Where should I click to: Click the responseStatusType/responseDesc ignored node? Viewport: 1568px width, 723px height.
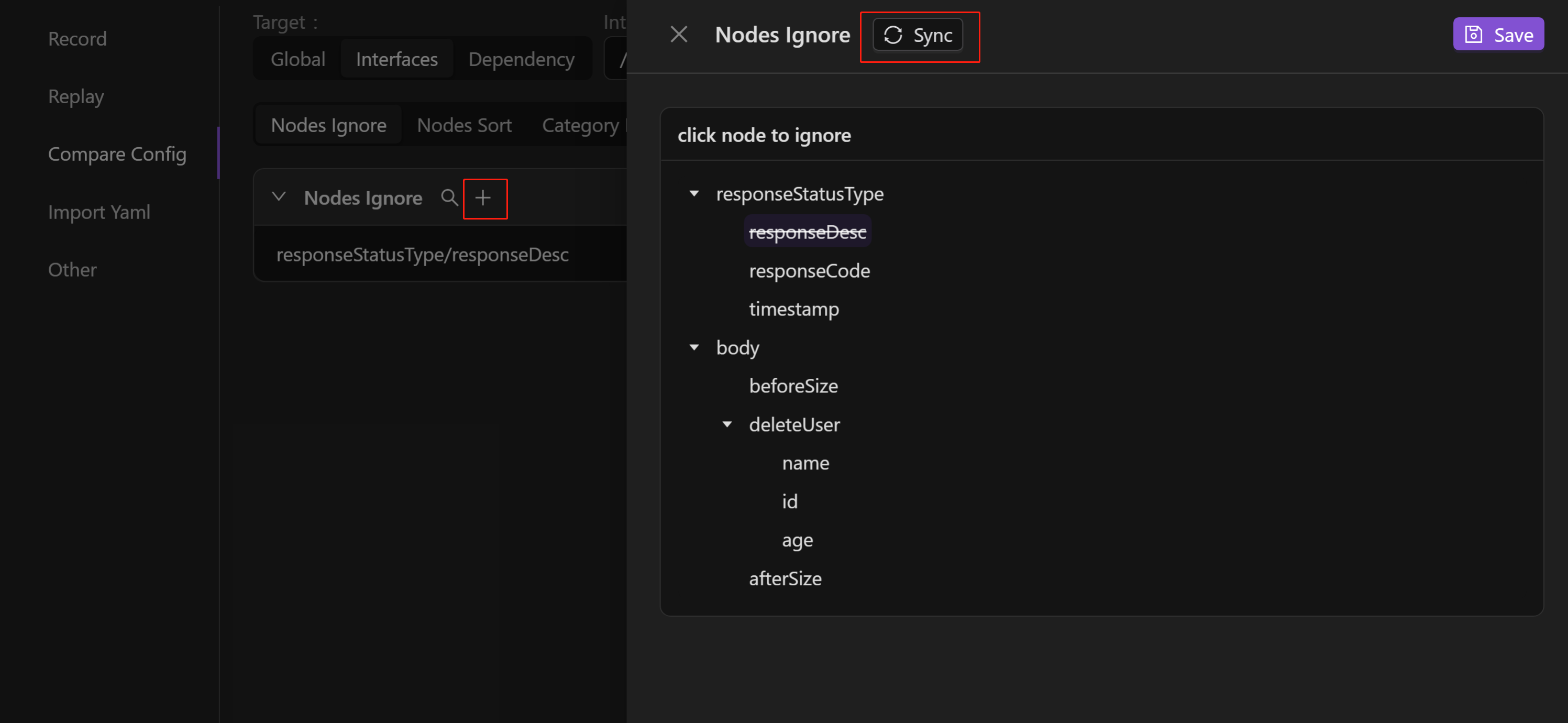[x=423, y=253]
